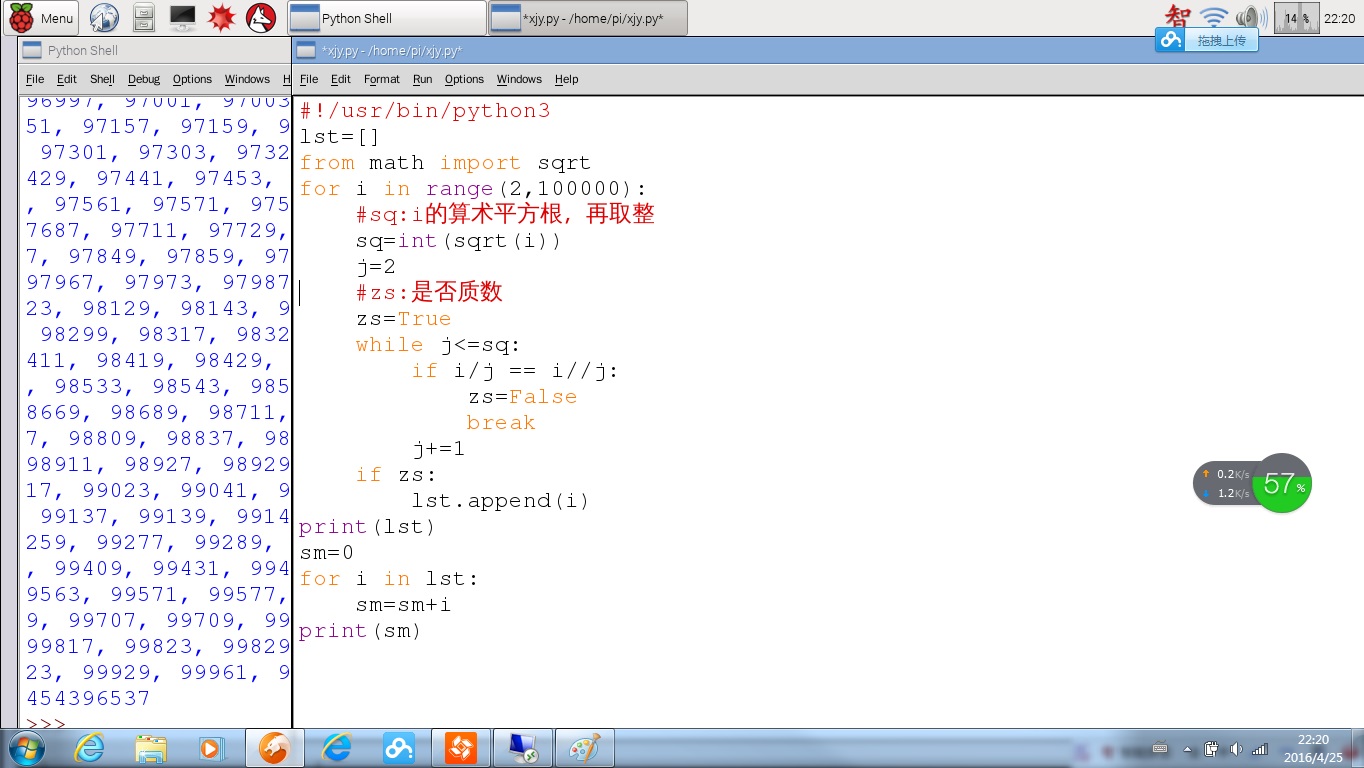Click the code line 'from math import sqrt'

point(445,162)
